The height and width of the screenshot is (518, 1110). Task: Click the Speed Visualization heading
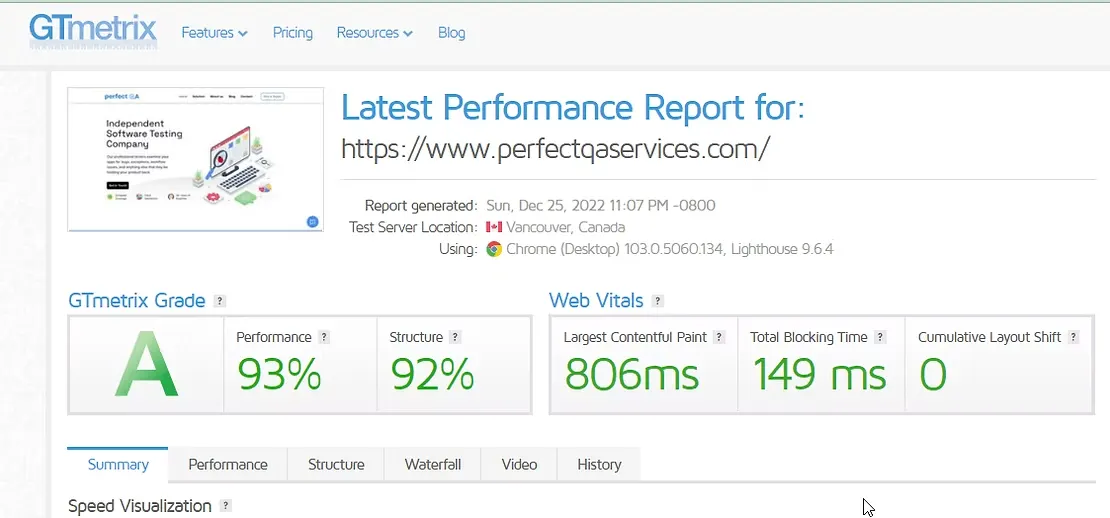click(x=139, y=506)
